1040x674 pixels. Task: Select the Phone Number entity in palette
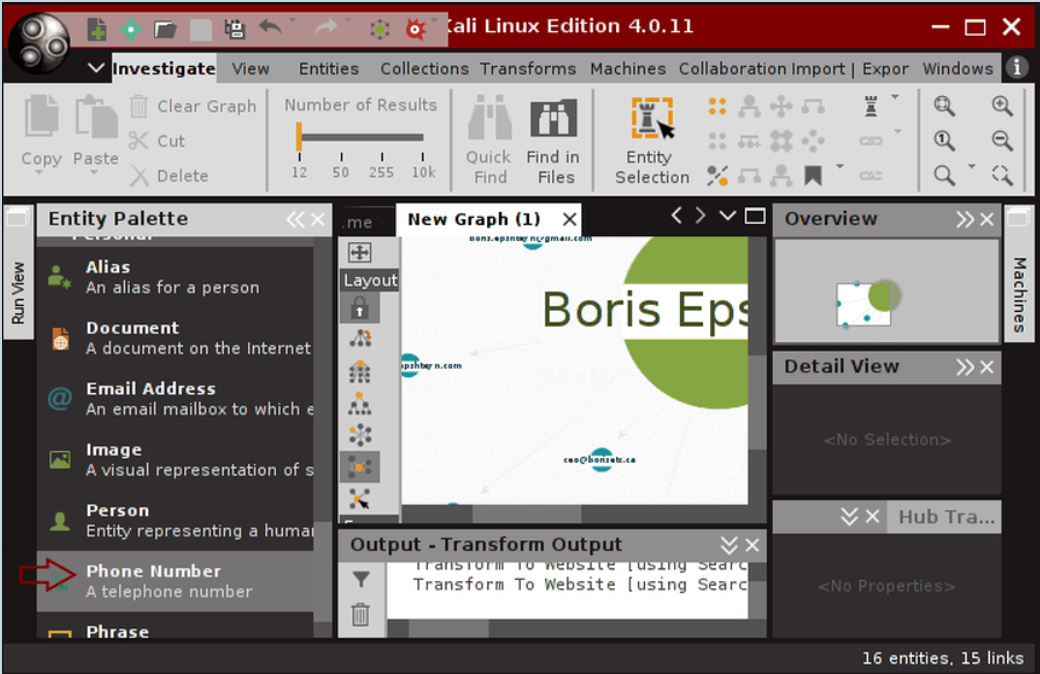[175, 581]
